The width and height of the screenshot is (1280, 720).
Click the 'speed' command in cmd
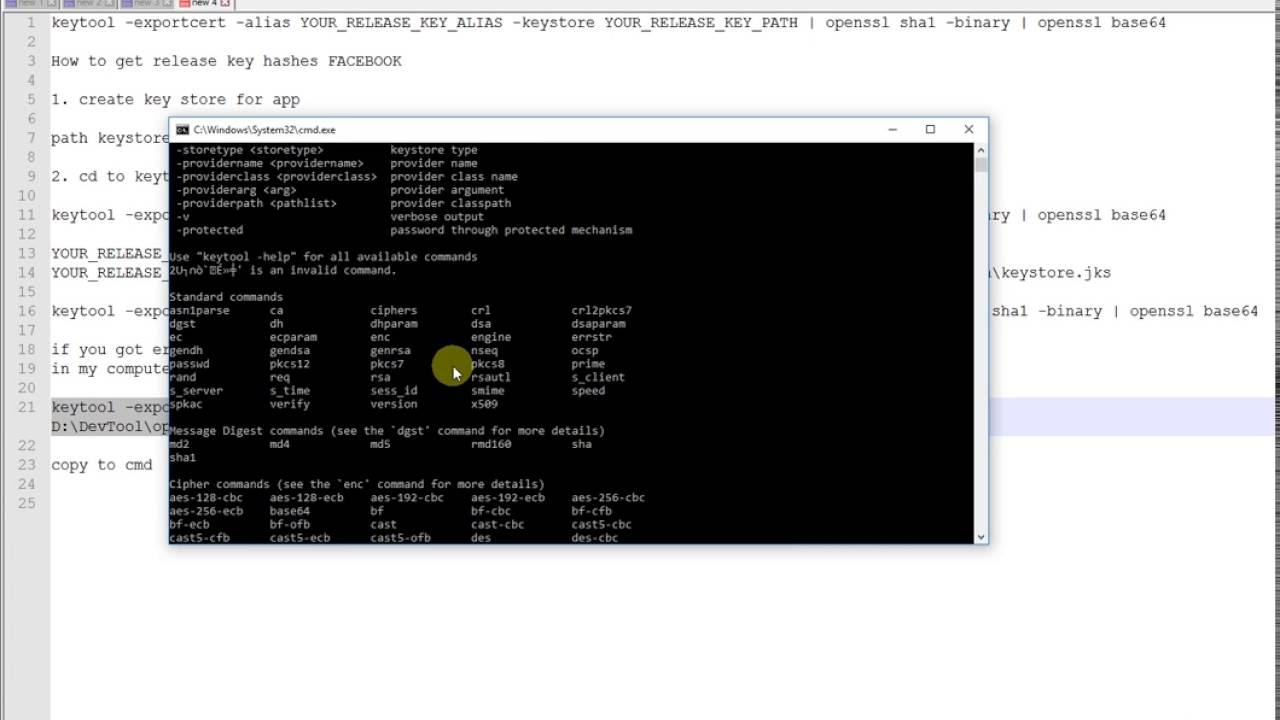(x=588, y=390)
